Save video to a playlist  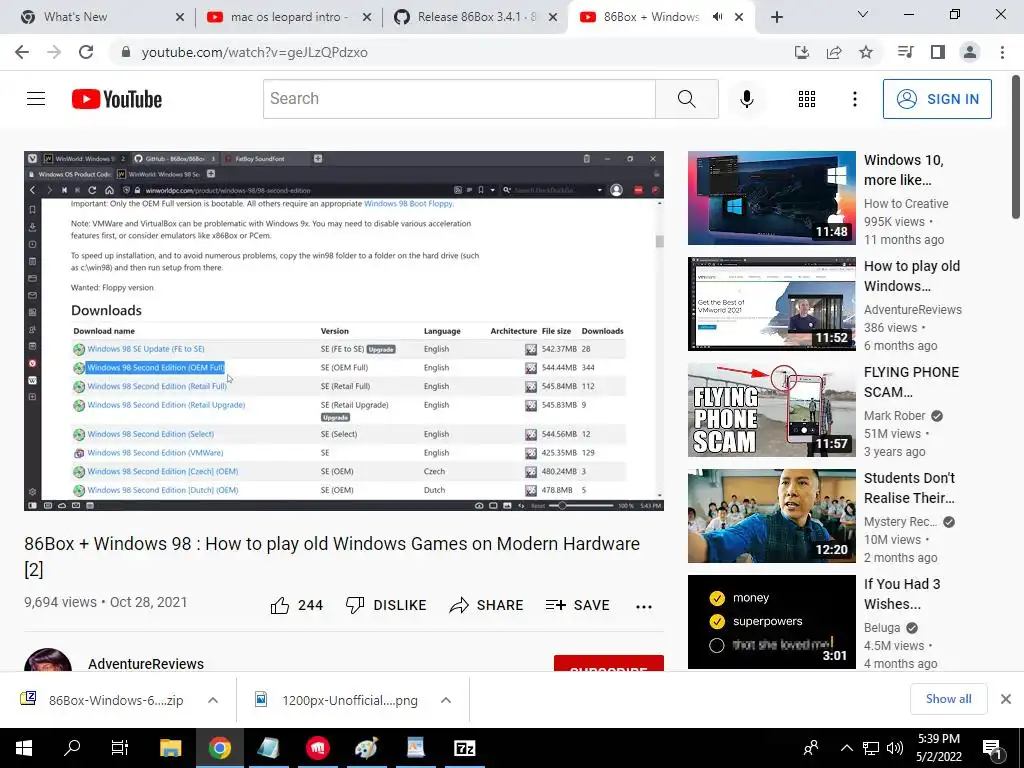[577, 605]
